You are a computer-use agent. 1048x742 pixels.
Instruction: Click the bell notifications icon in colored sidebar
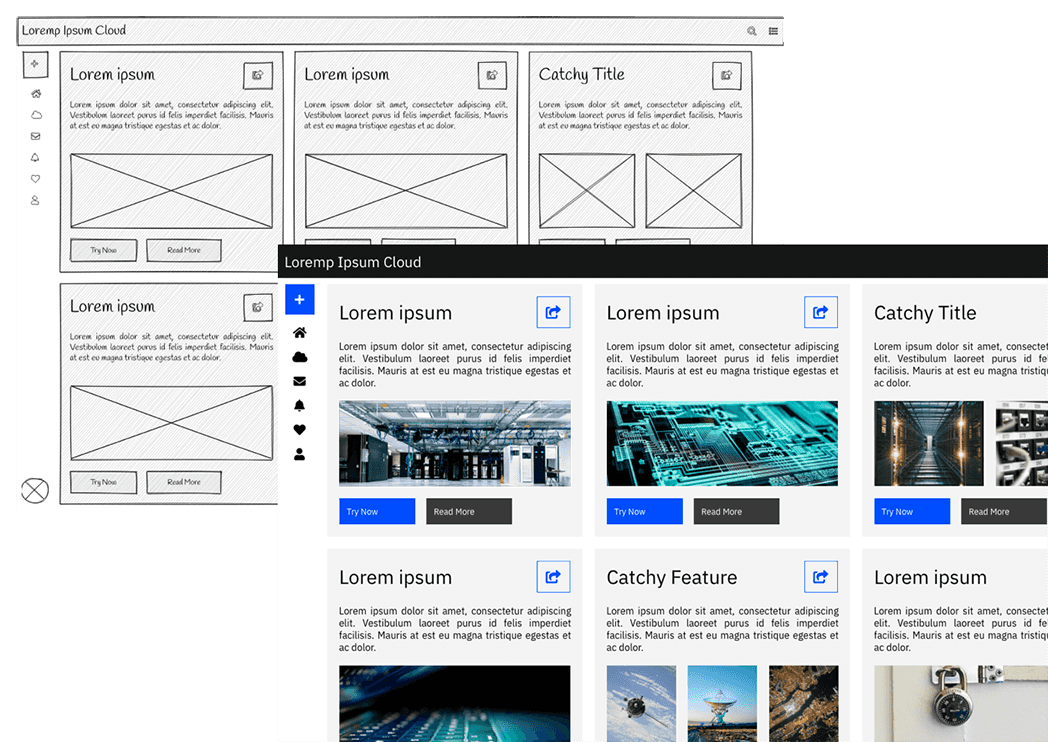click(299, 405)
